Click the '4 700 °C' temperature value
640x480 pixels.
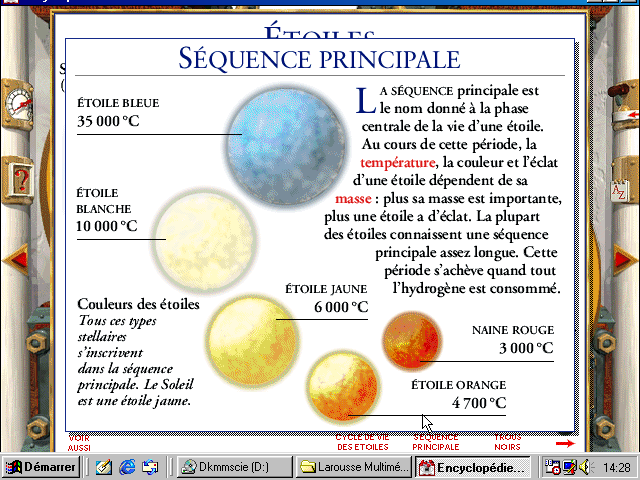[479, 403]
